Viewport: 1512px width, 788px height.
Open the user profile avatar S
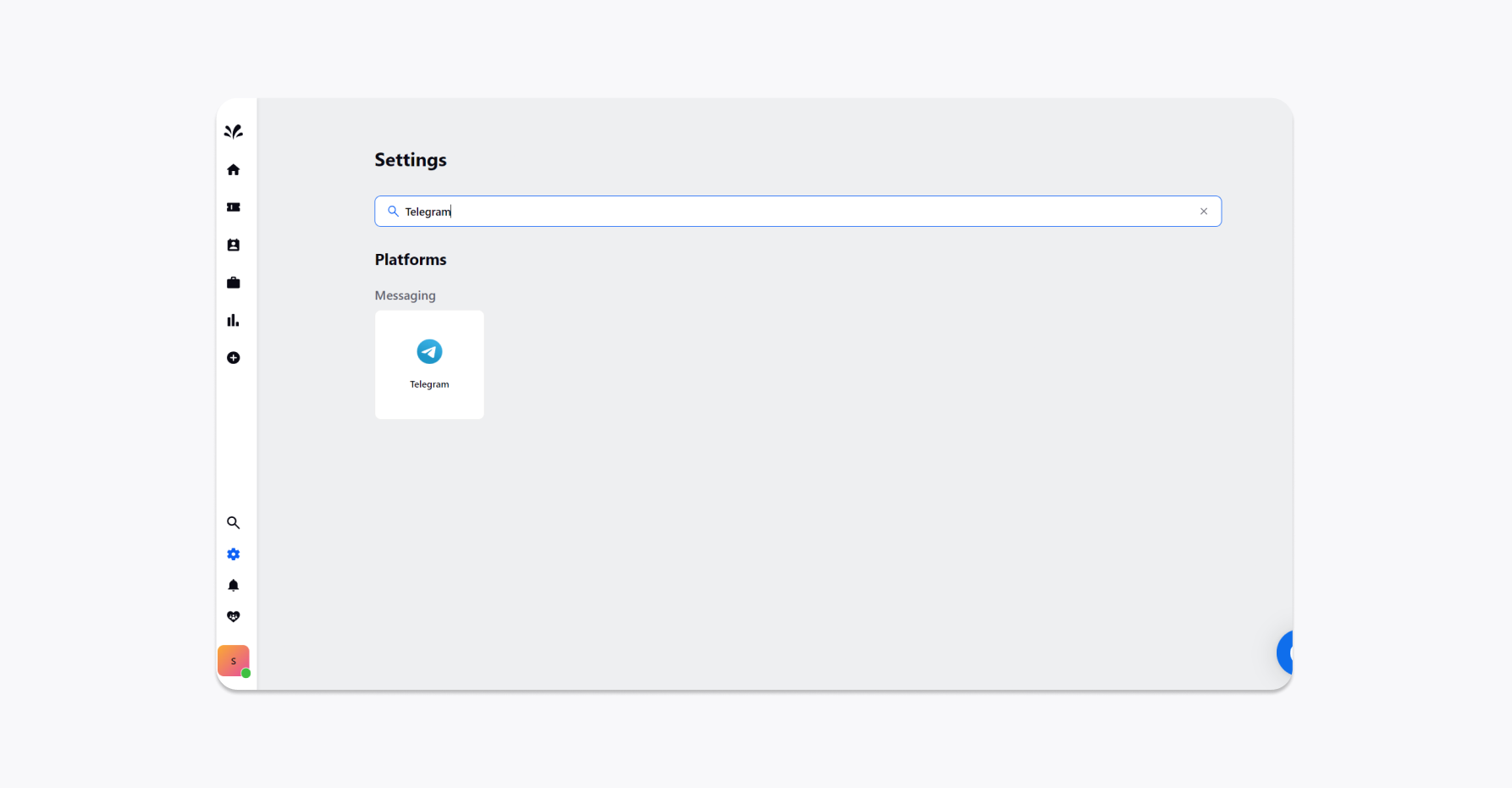234,661
